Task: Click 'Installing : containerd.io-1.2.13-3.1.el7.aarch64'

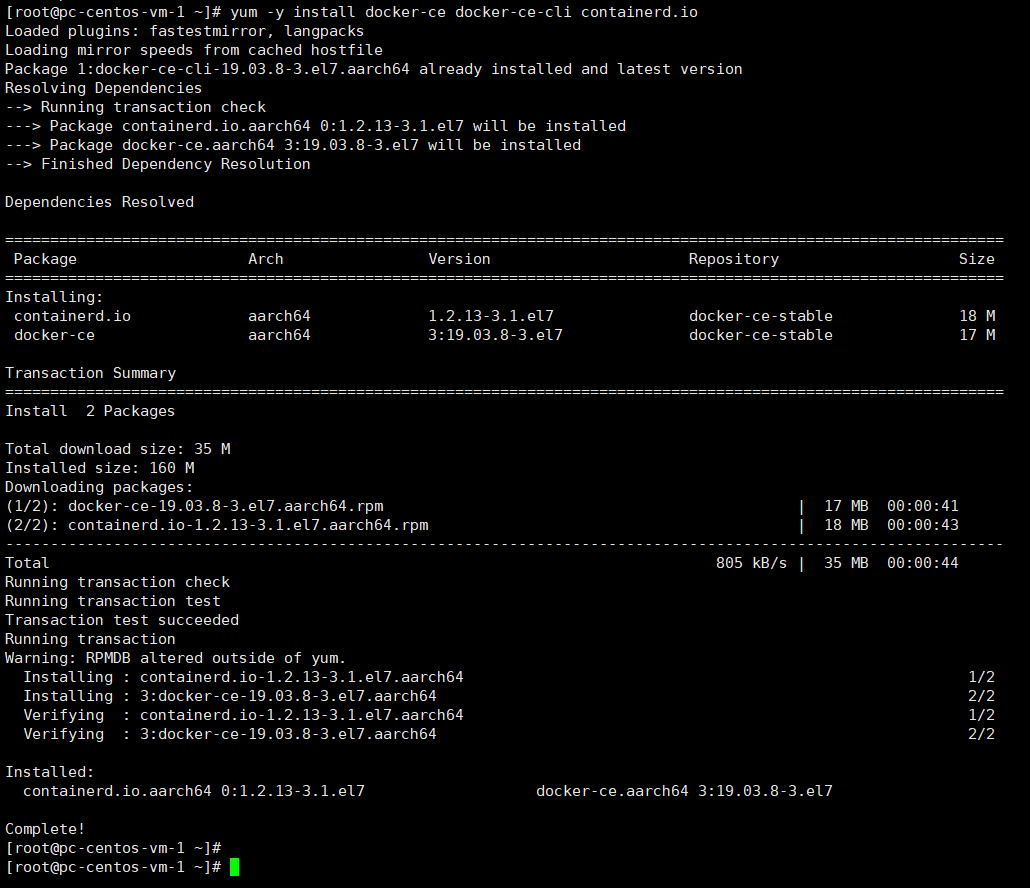Action: click(244, 678)
